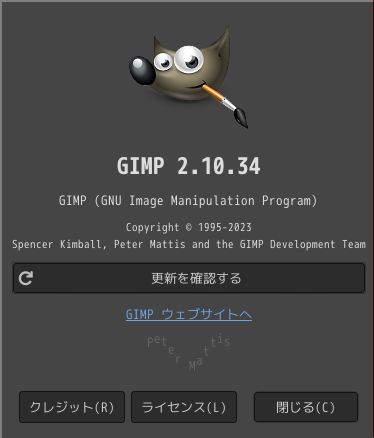Click the Spencer Kimball, Peter Mattis authors line
The height and width of the screenshot is (438, 374).
point(189,244)
